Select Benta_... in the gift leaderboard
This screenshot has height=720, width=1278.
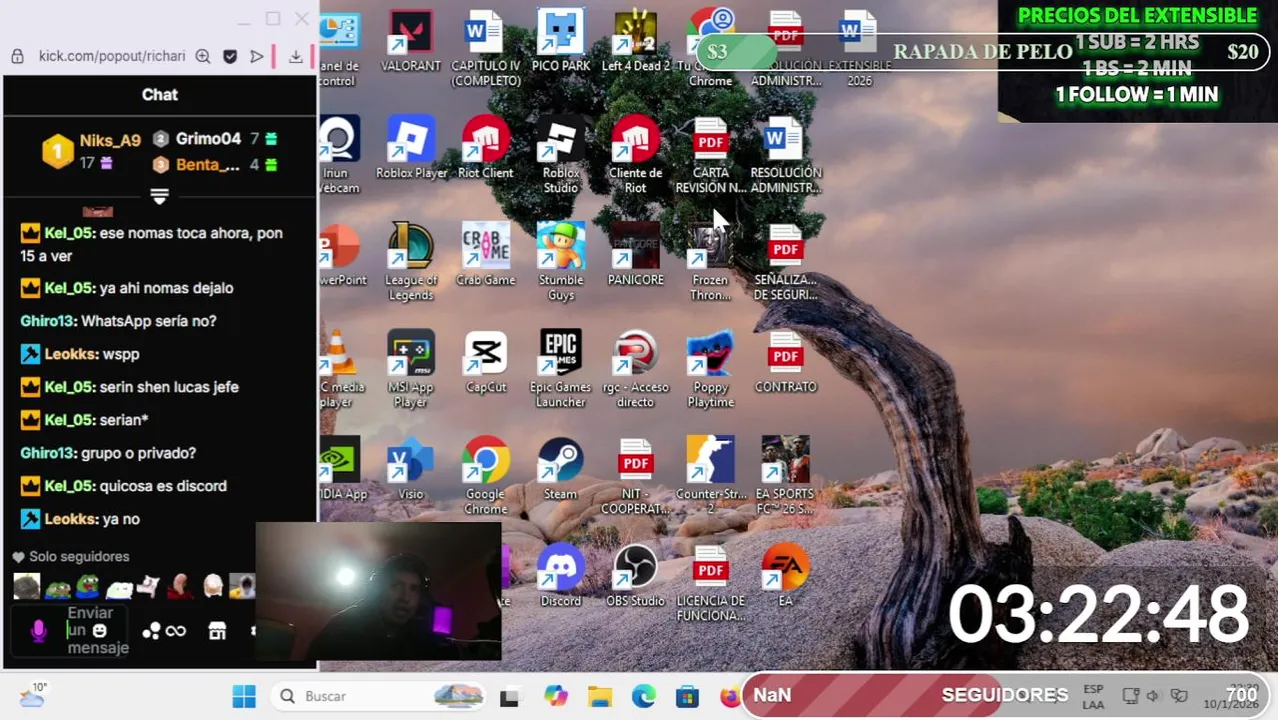208,165
